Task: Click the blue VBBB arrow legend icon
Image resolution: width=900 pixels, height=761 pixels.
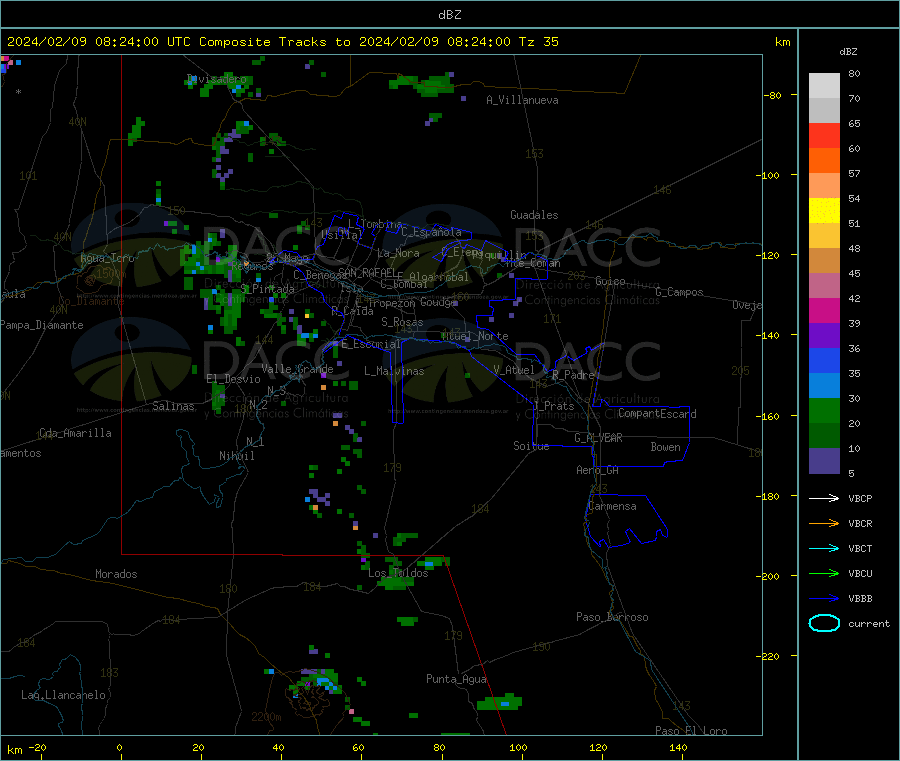Action: [x=824, y=599]
